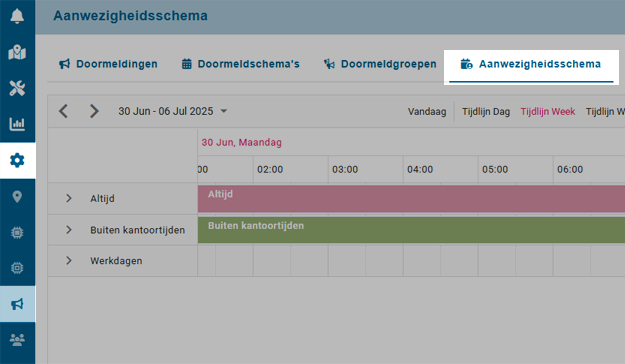
Task: Open the megaphone sidebar icon
Action: (x=17, y=304)
